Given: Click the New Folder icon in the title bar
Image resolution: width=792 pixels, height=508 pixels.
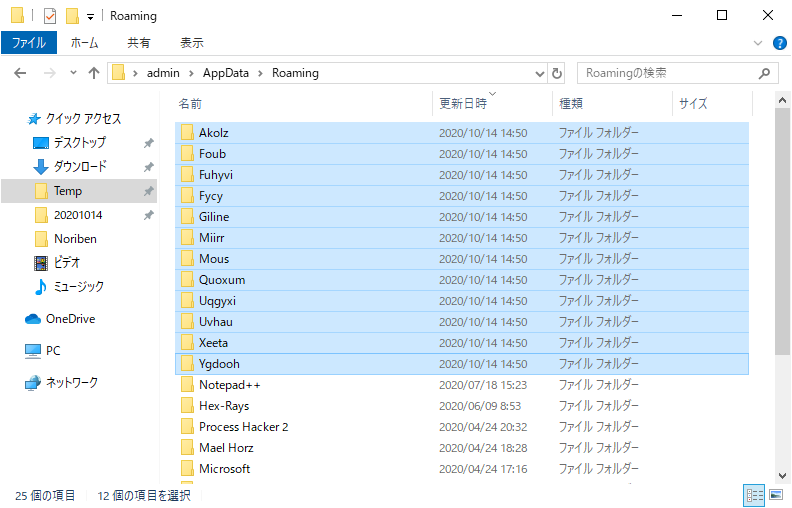Looking at the screenshot, I should 72,16.
